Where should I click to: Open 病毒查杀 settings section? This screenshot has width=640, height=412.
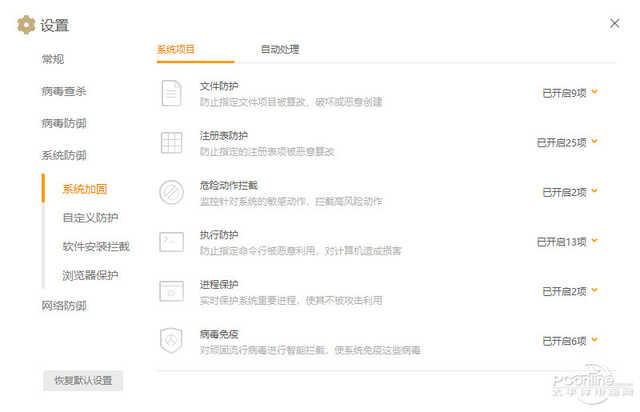point(64,92)
